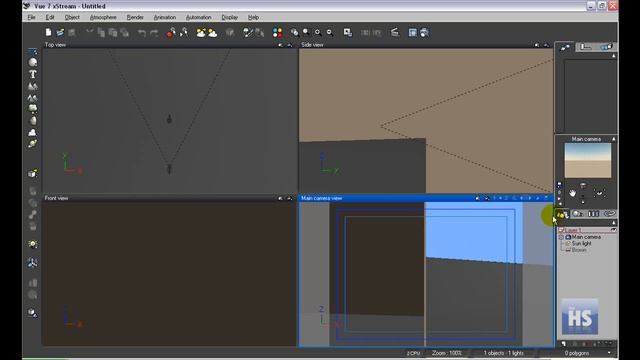
Task: Click the hand pan camera control
Action: point(572,193)
